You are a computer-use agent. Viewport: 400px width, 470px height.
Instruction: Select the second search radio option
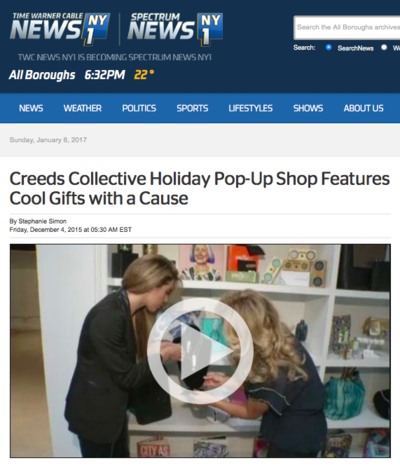[384, 47]
